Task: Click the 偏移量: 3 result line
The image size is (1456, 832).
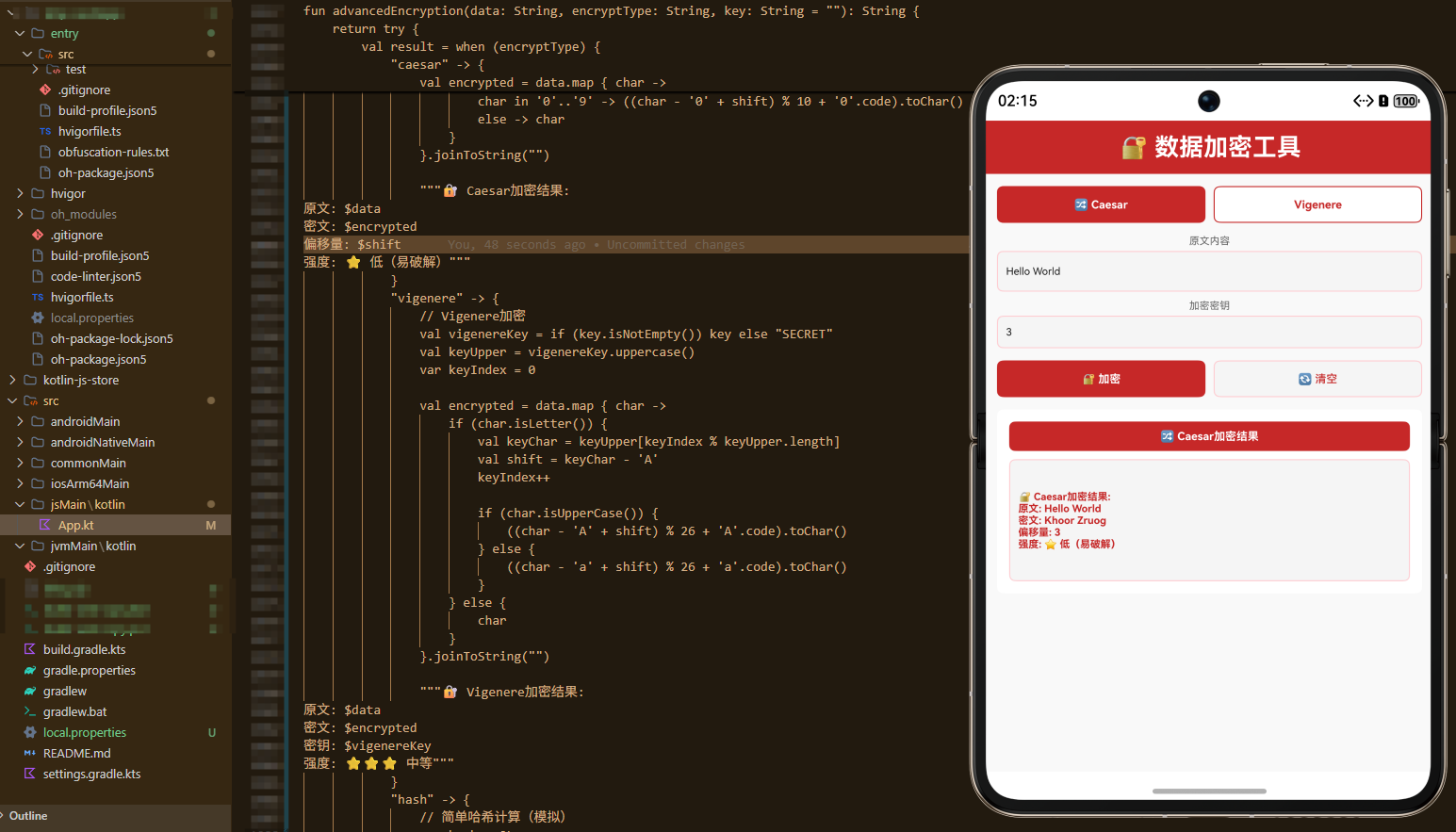Action: pos(1039,532)
